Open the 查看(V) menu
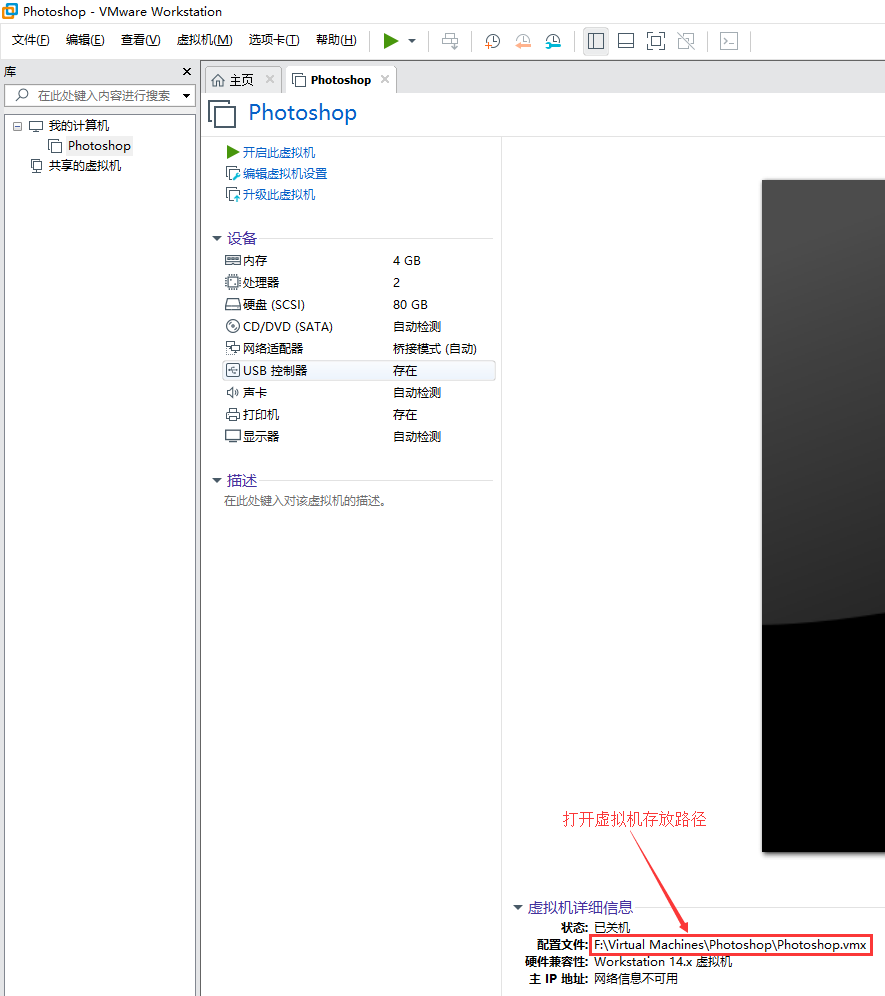This screenshot has width=885, height=996. (x=140, y=40)
